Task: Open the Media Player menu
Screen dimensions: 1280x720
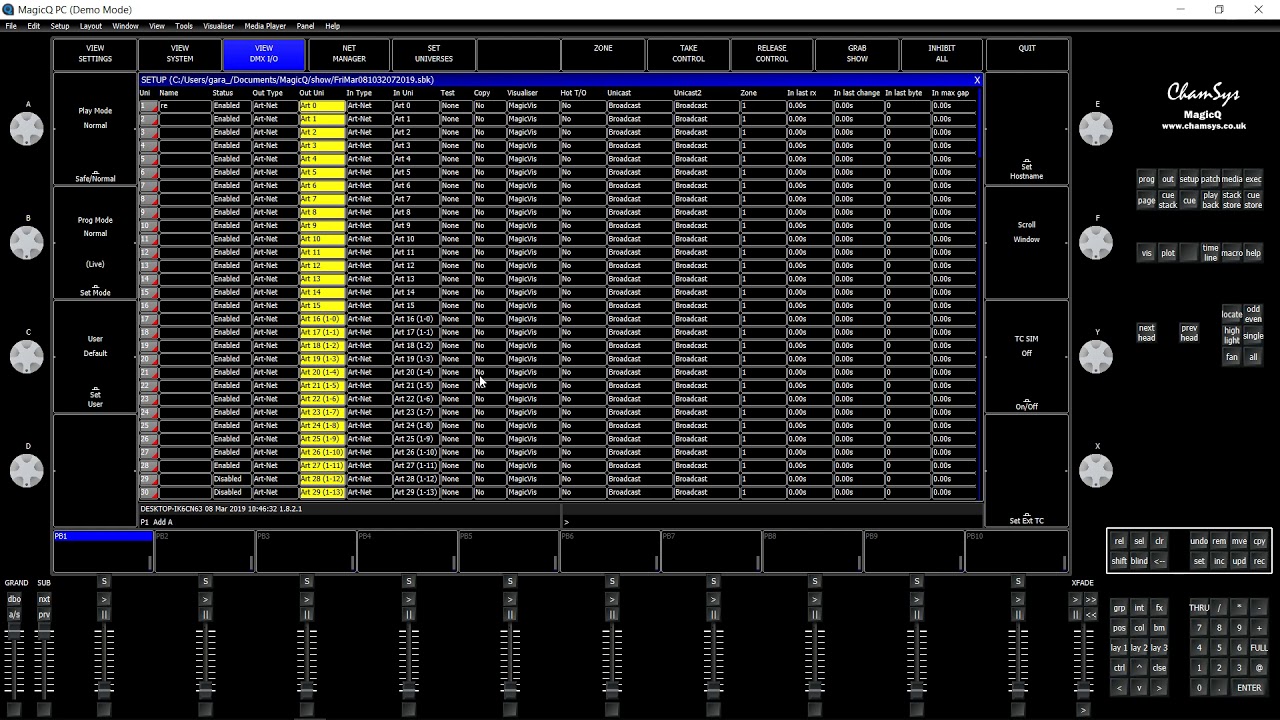Action: click(x=265, y=26)
